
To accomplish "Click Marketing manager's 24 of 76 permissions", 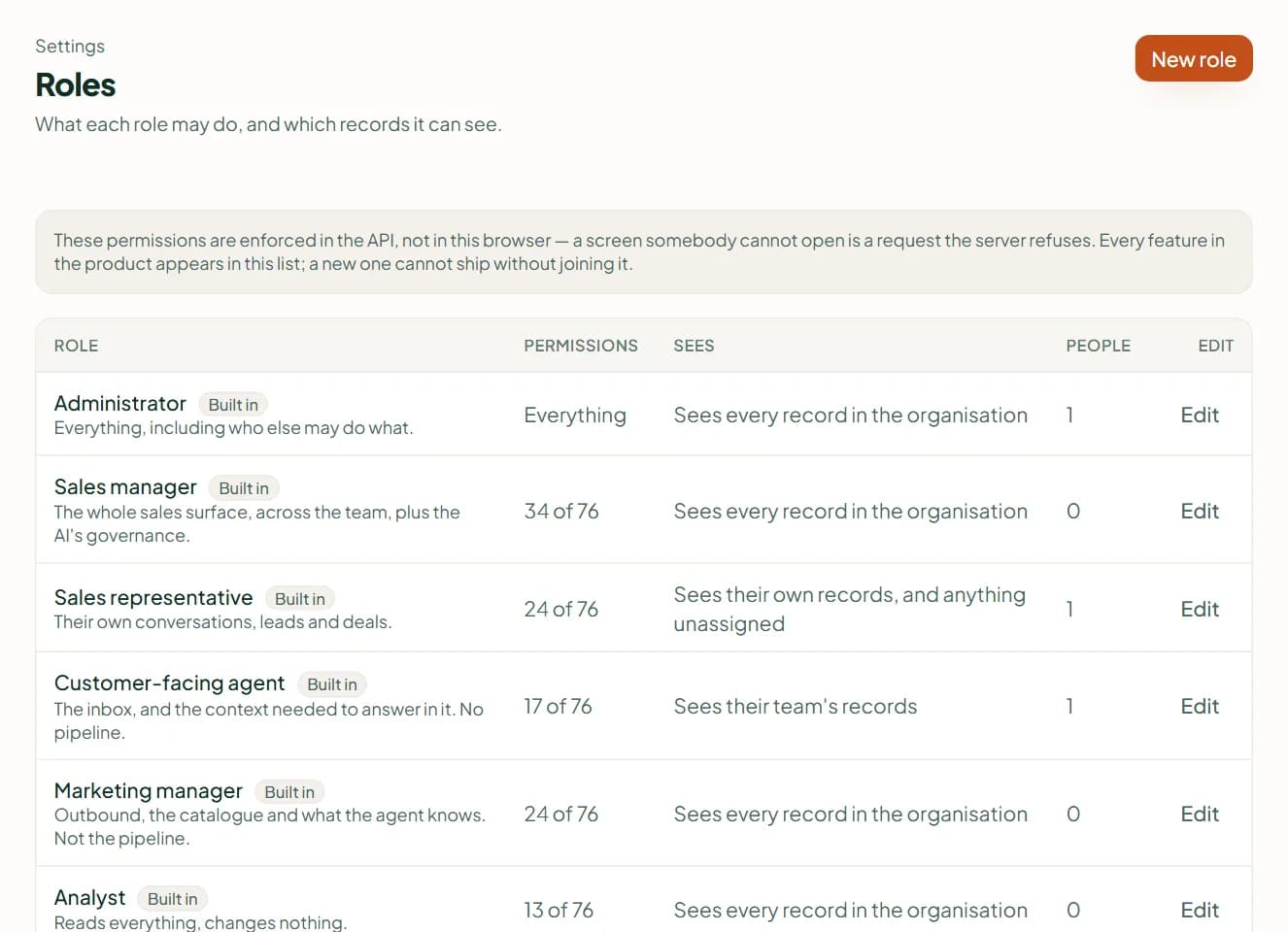I will click(x=561, y=814).
